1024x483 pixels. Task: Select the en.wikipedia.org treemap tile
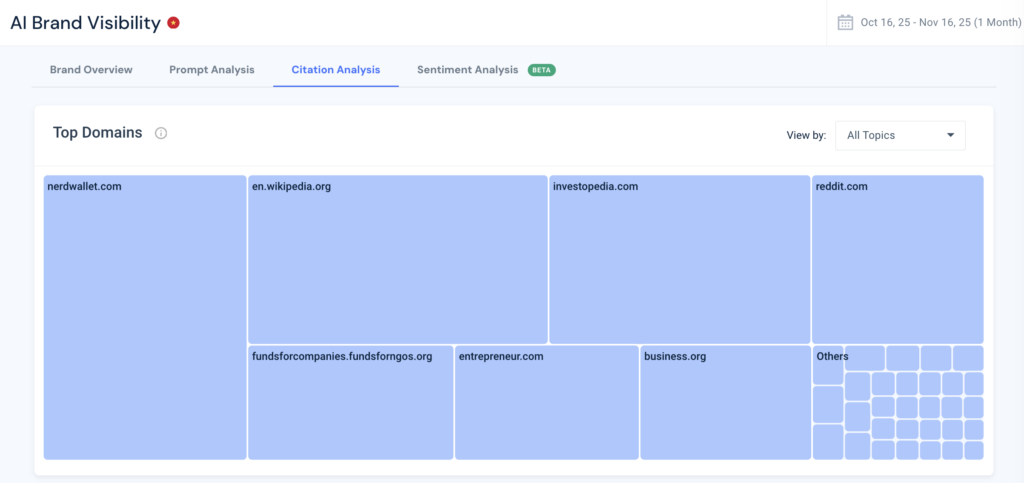[397, 260]
